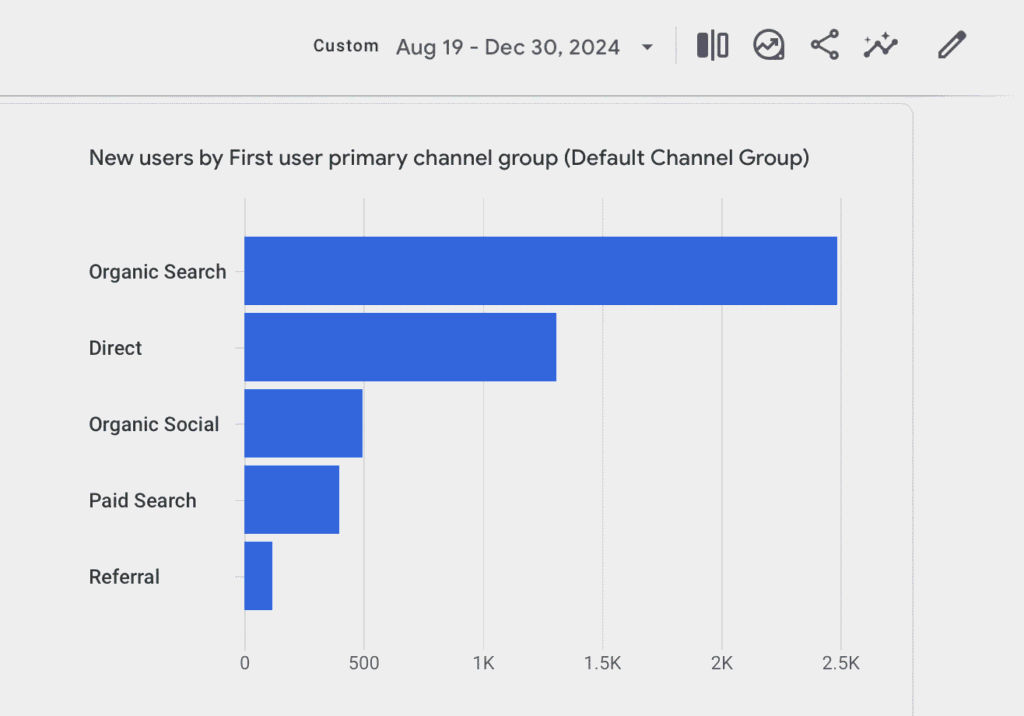This screenshot has height=716, width=1024.
Task: Click the 1K axis tick label
Action: (483, 663)
